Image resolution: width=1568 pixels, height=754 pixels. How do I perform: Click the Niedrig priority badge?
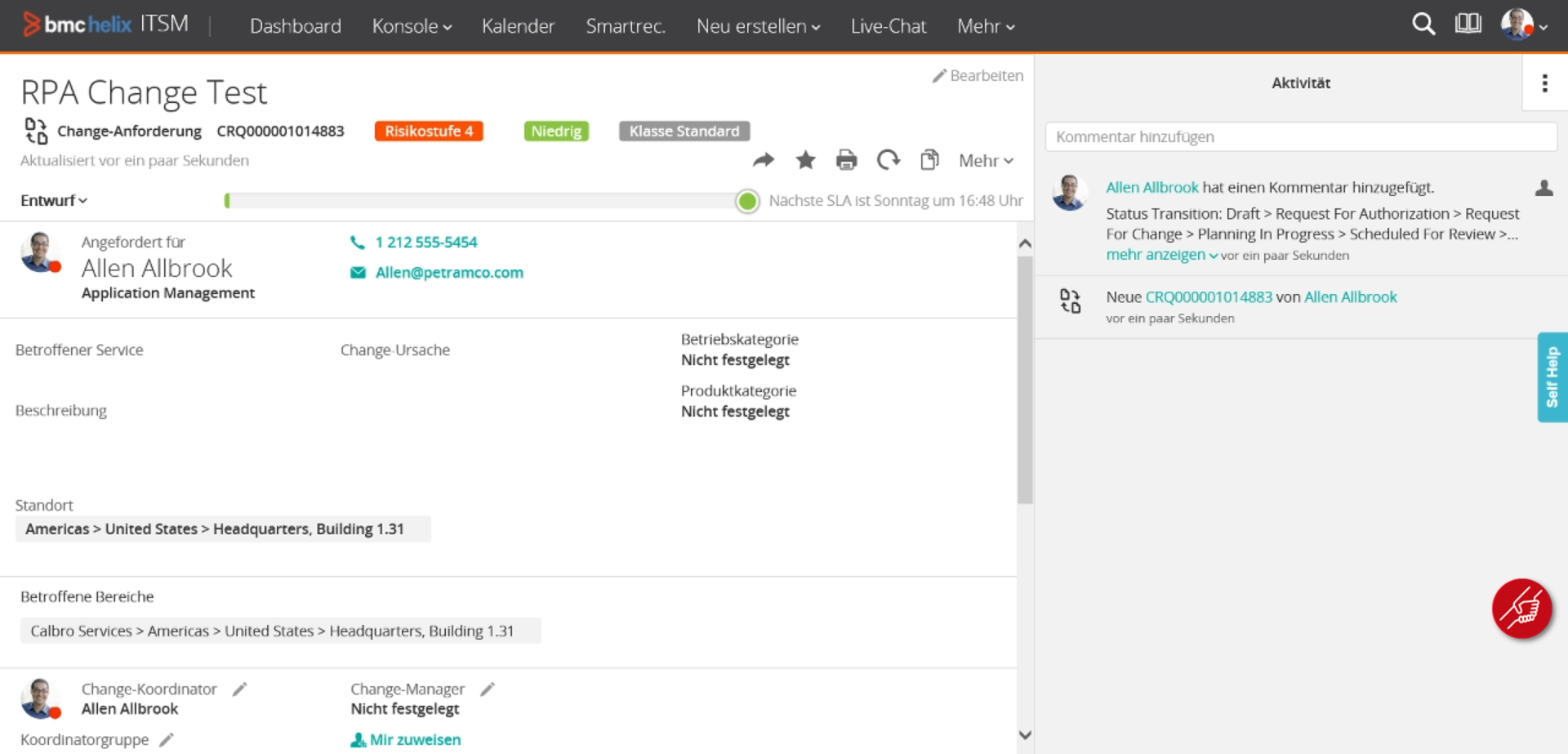point(556,132)
